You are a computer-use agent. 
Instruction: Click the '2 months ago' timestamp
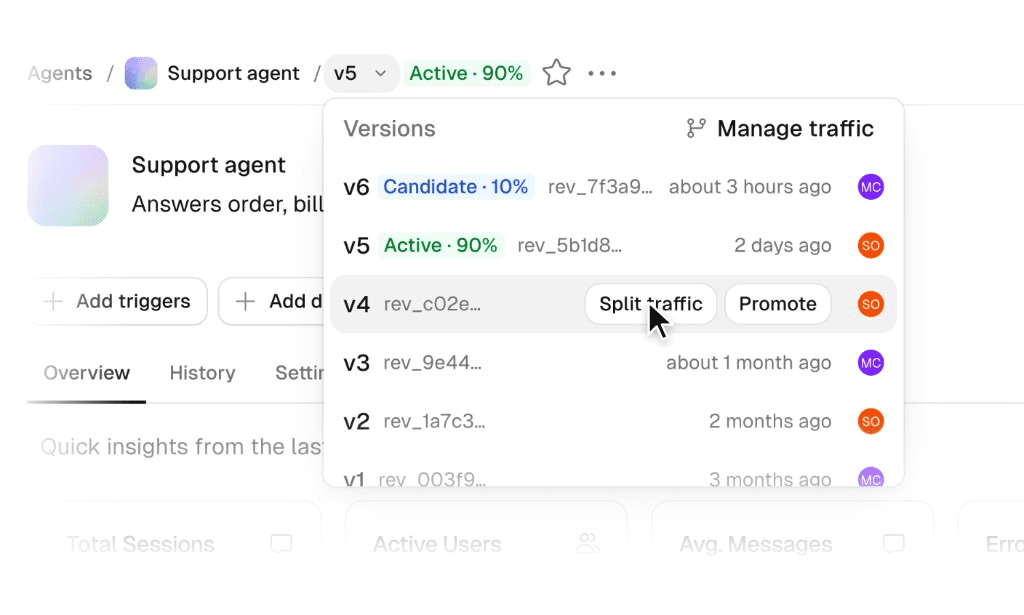point(770,422)
